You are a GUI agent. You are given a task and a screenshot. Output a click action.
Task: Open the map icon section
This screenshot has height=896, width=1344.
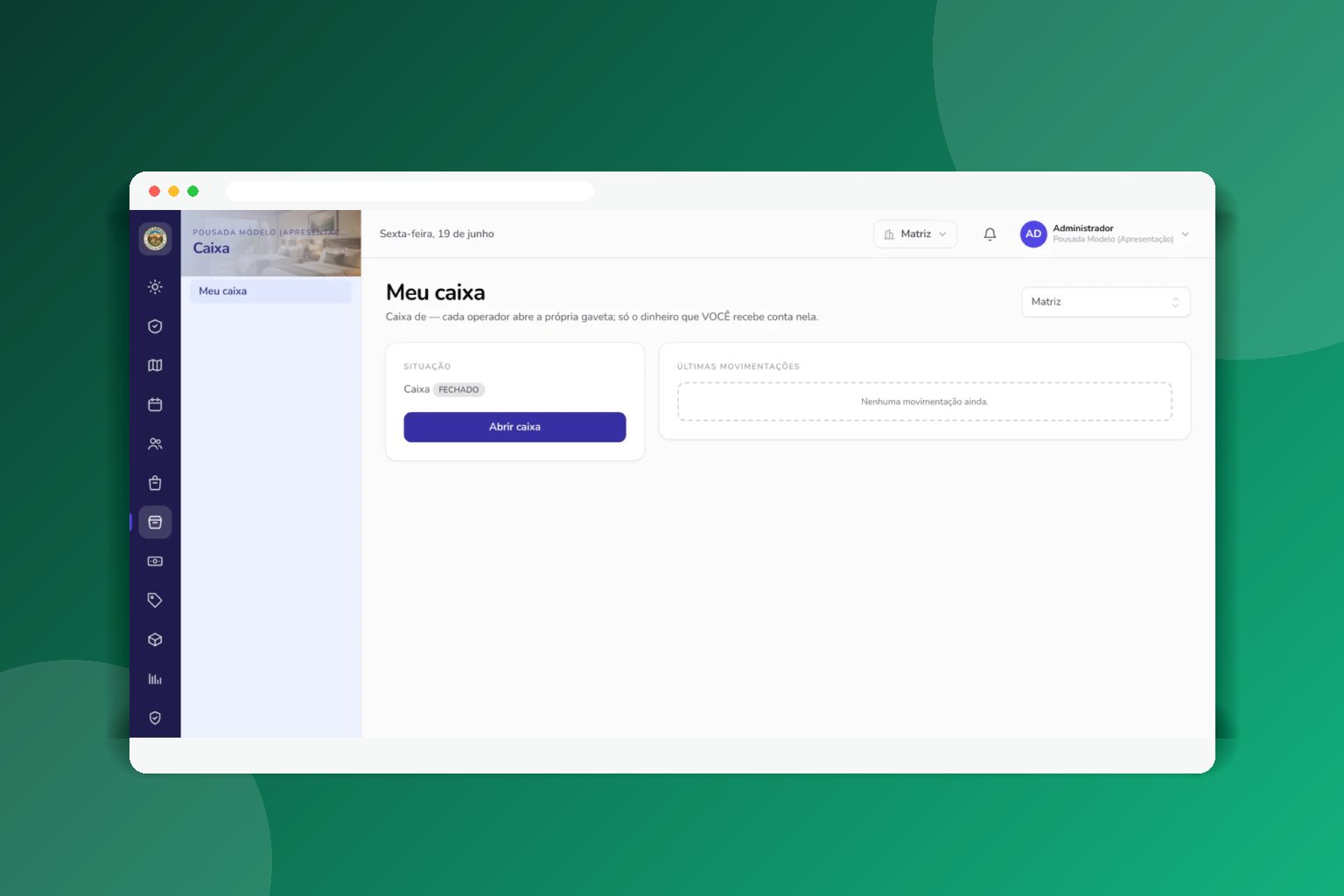pyautogui.click(x=155, y=366)
